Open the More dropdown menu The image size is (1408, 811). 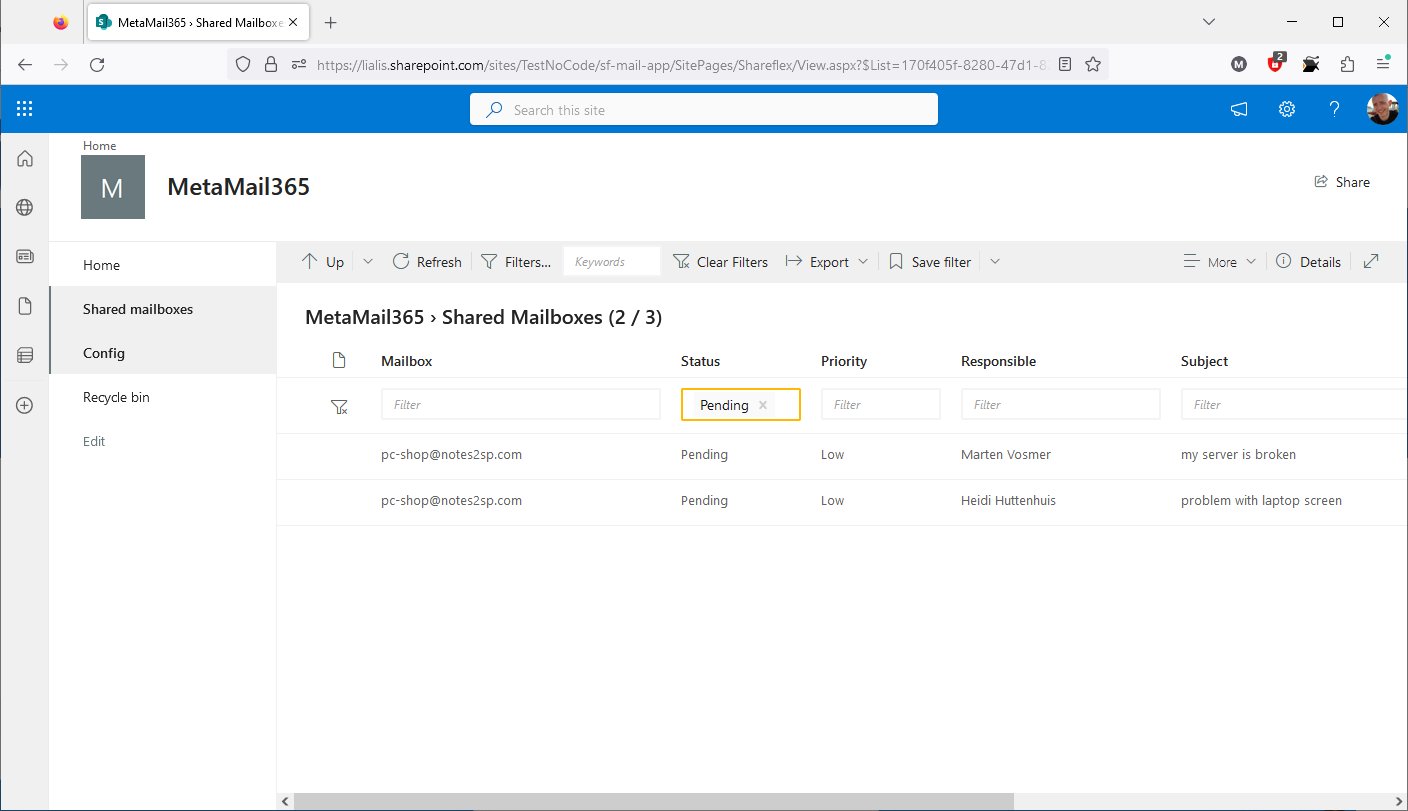coord(1219,262)
